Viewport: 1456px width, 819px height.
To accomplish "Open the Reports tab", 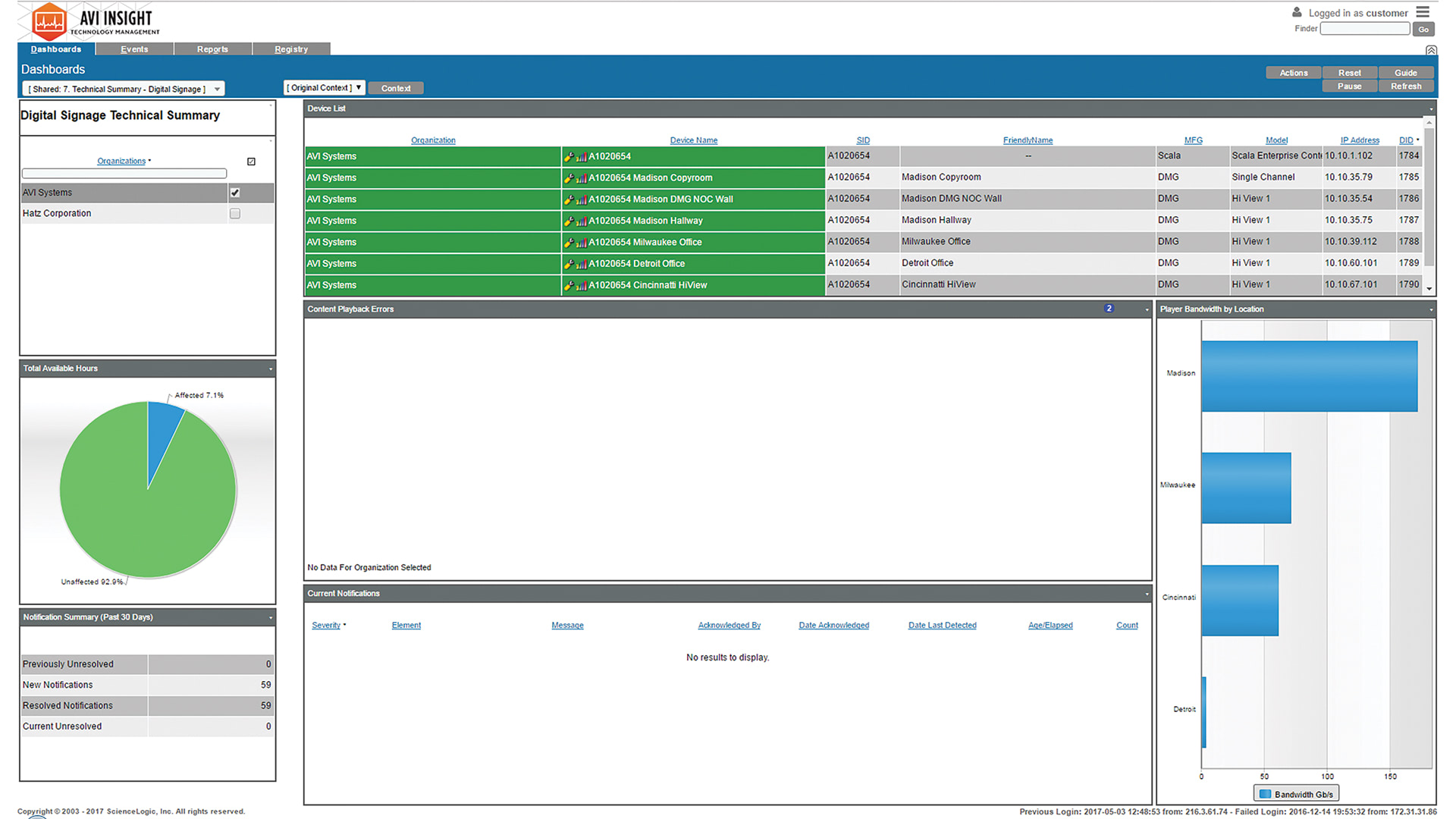I will [212, 49].
